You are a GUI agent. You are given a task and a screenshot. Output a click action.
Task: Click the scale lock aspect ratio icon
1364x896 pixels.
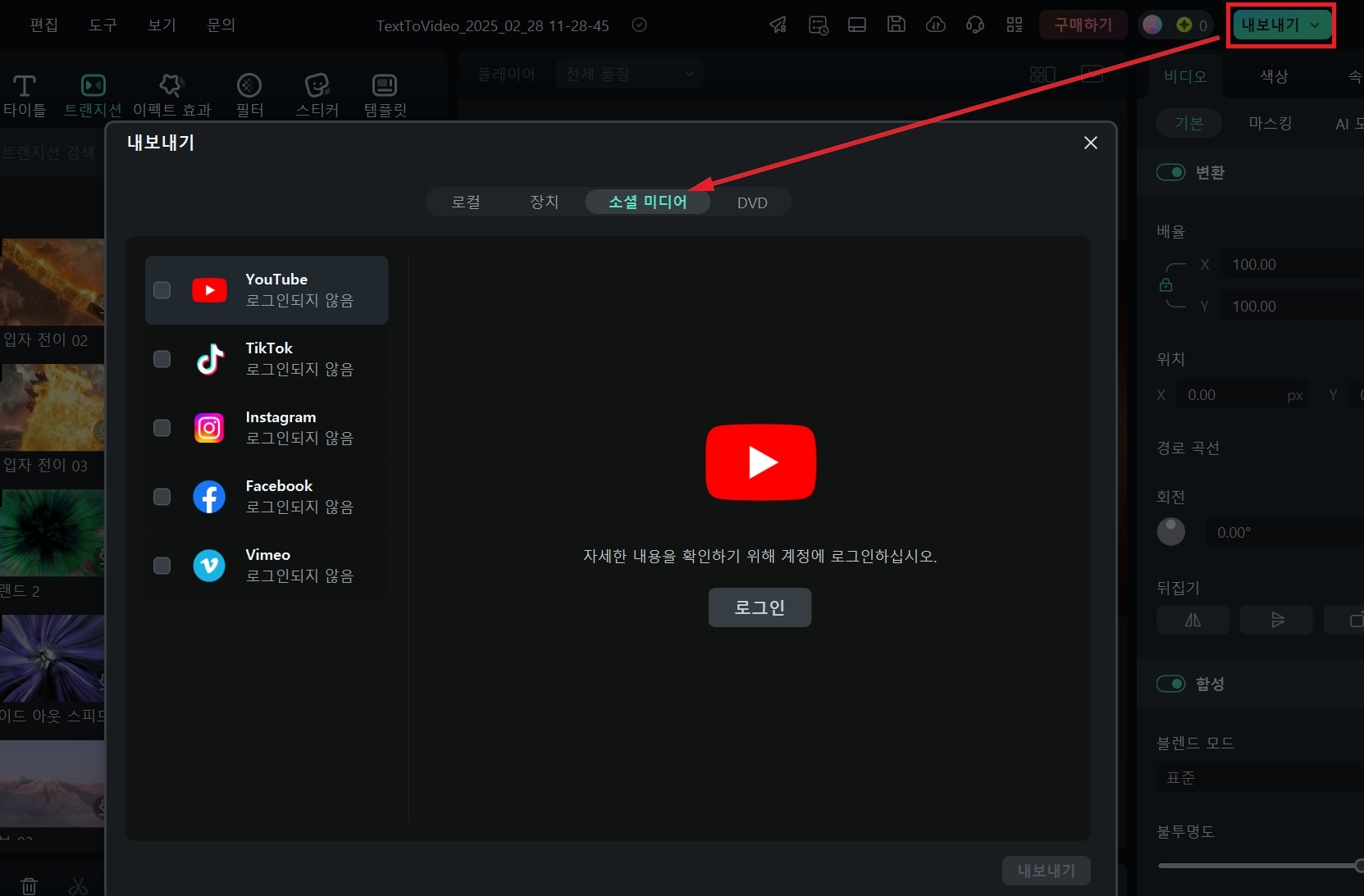click(x=1166, y=285)
